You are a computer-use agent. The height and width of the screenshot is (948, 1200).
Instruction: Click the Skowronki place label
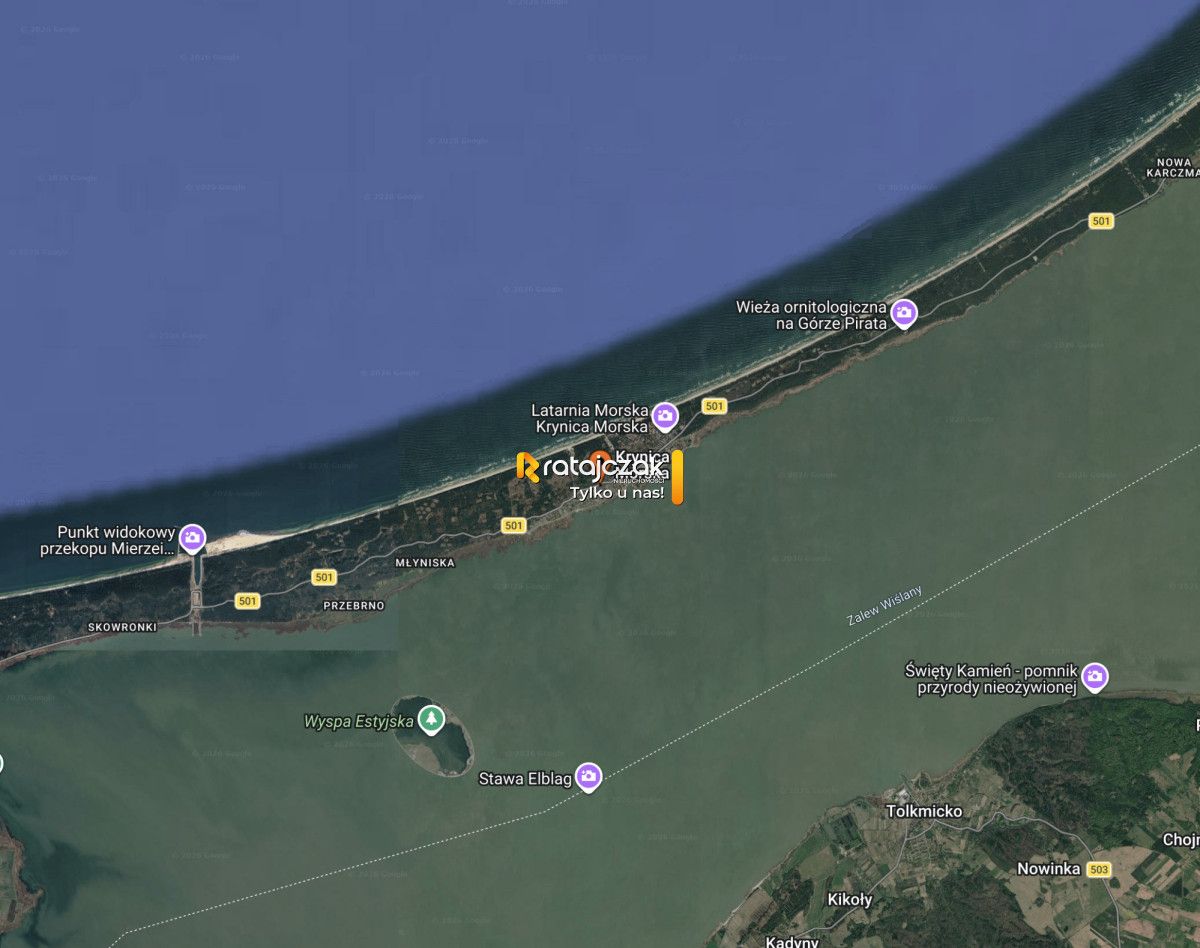coord(122,626)
